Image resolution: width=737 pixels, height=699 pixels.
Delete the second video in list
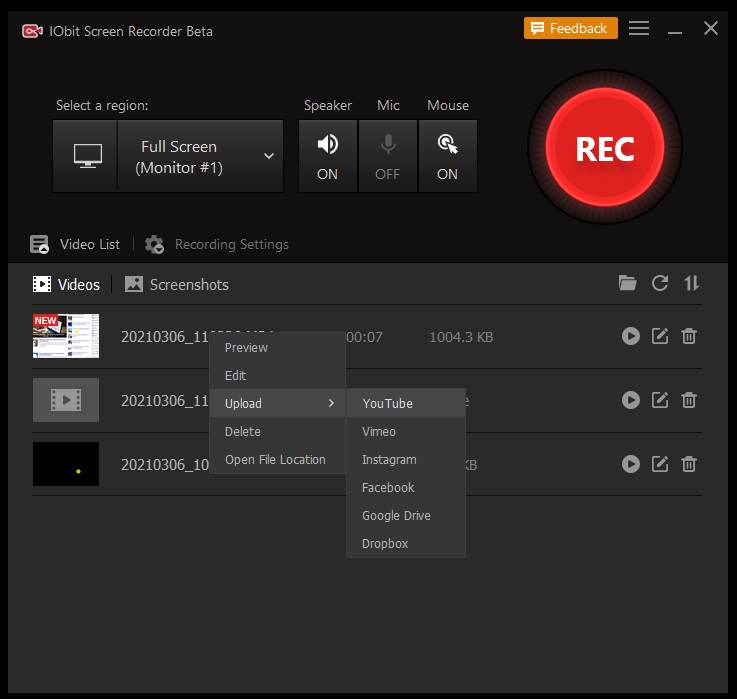click(x=689, y=400)
